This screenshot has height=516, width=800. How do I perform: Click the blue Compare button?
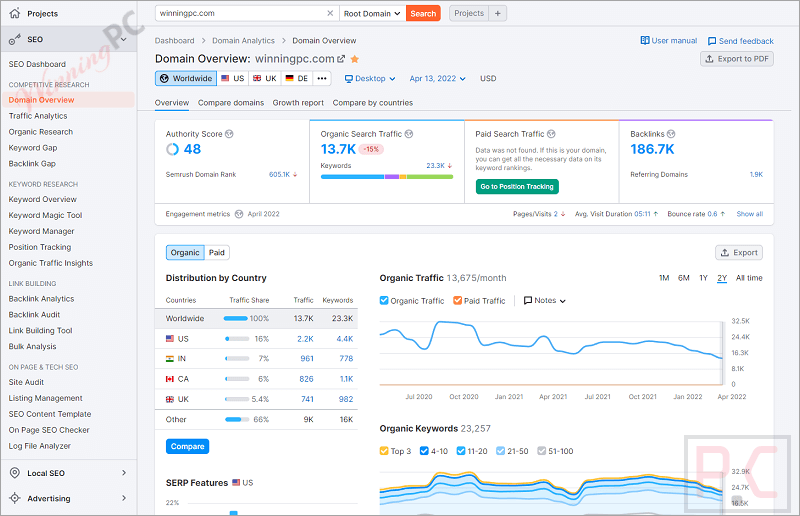pos(187,446)
